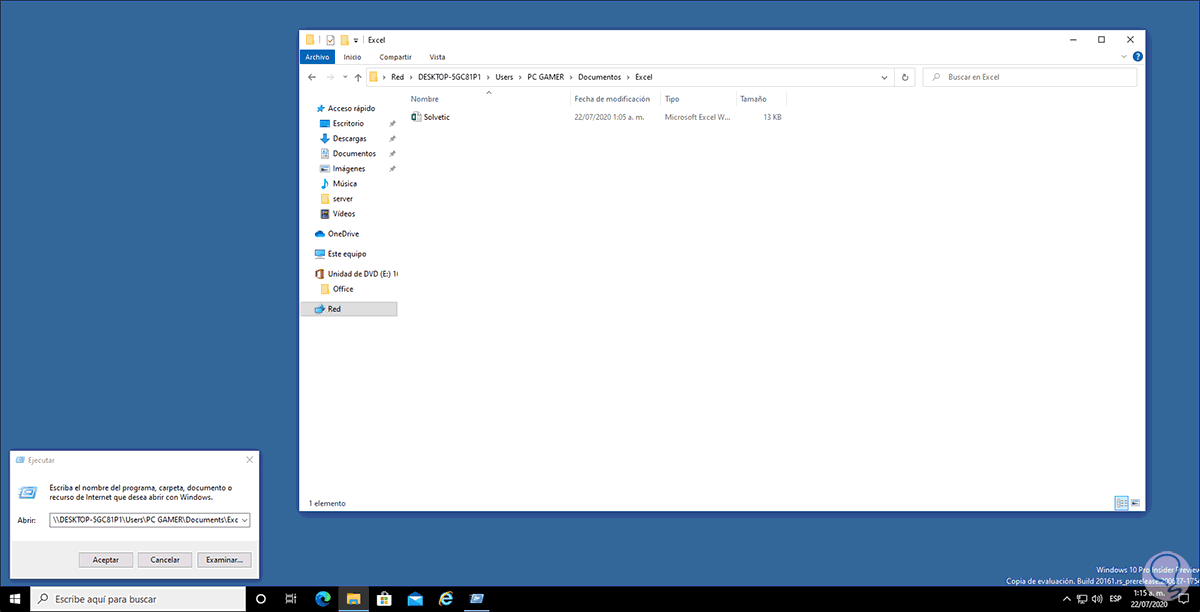Expand the address bar history dropdown
The width and height of the screenshot is (1200, 612).
point(885,77)
